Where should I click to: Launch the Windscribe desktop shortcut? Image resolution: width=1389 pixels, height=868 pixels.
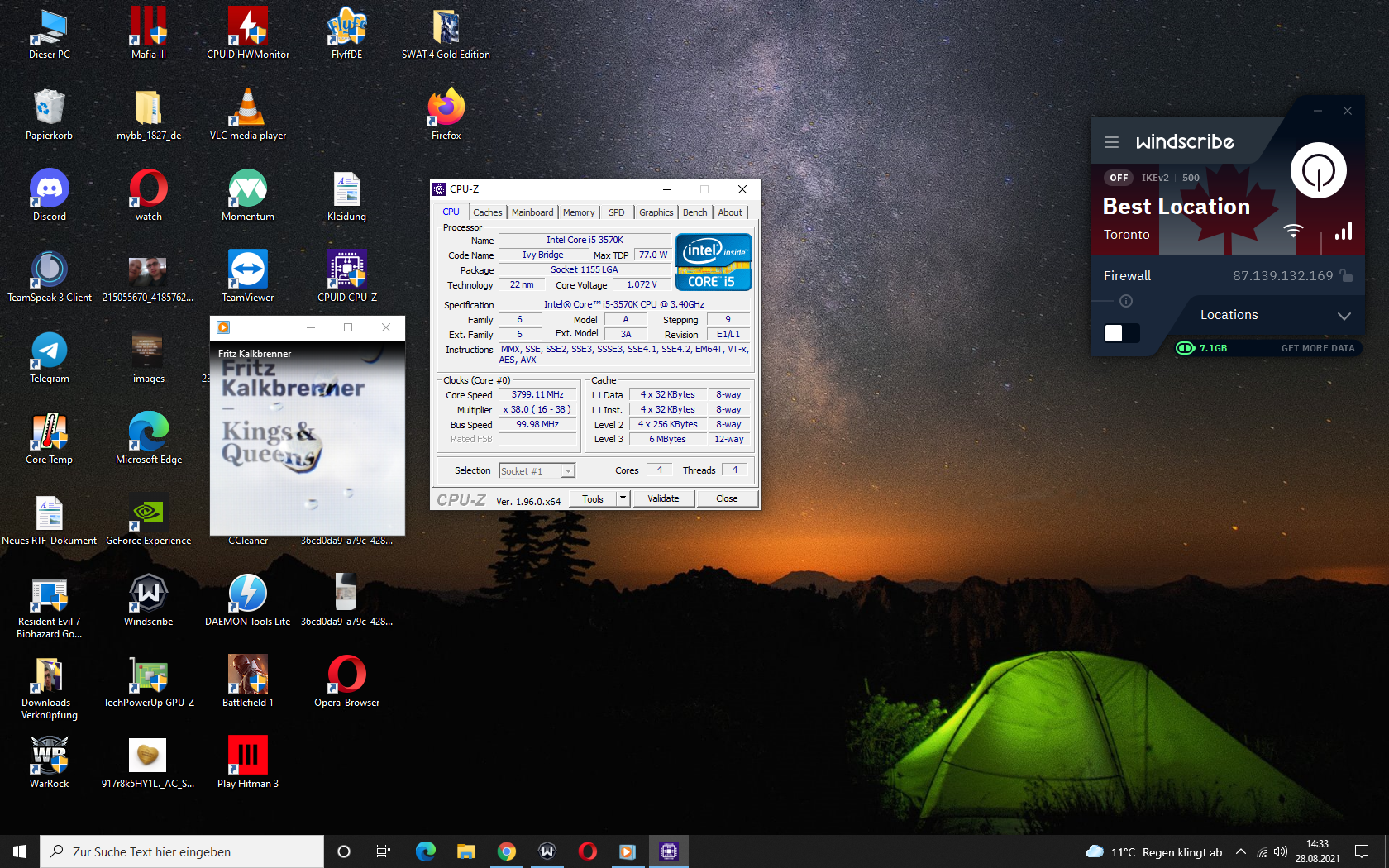[149, 601]
